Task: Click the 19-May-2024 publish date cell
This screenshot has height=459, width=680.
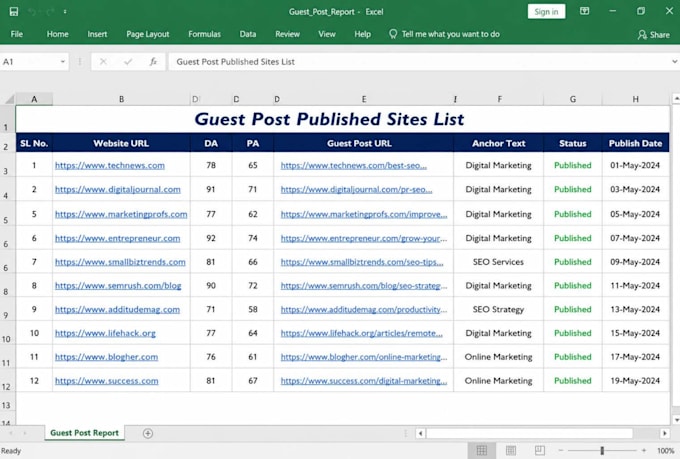Action: pos(635,380)
